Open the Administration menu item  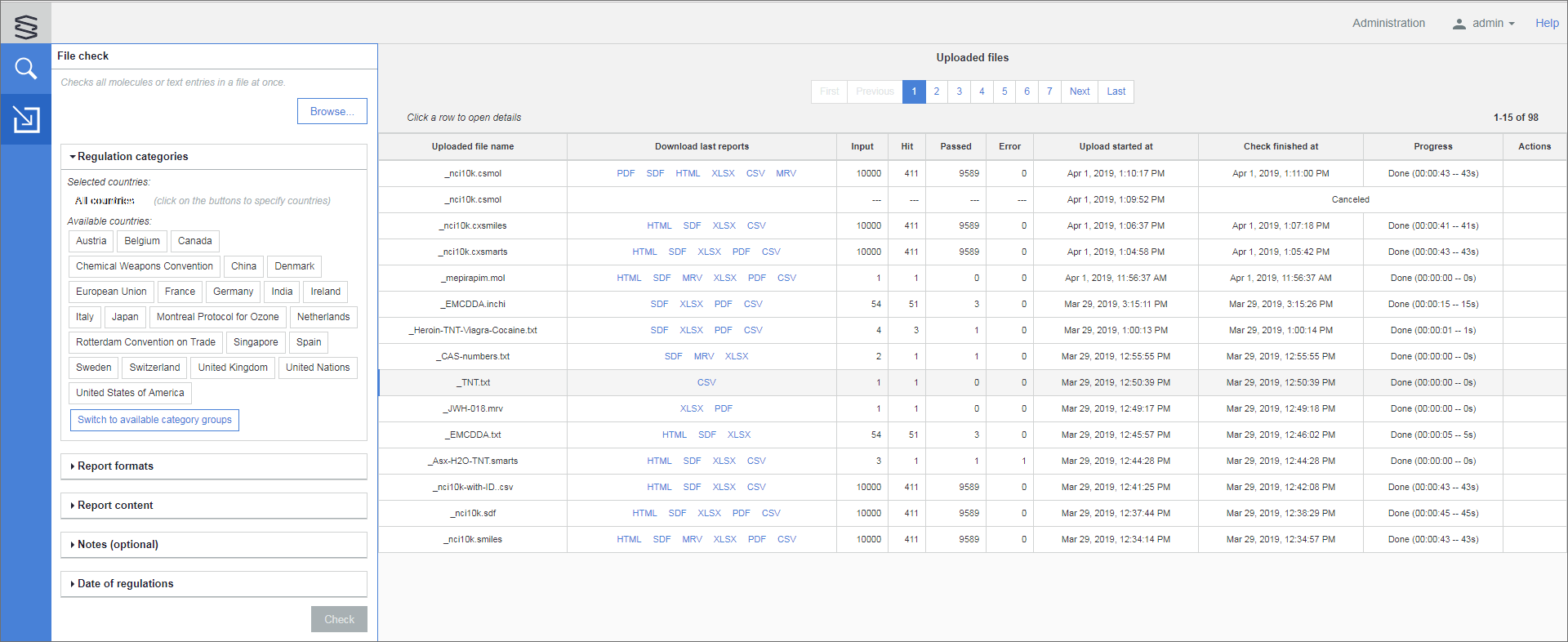1388,24
